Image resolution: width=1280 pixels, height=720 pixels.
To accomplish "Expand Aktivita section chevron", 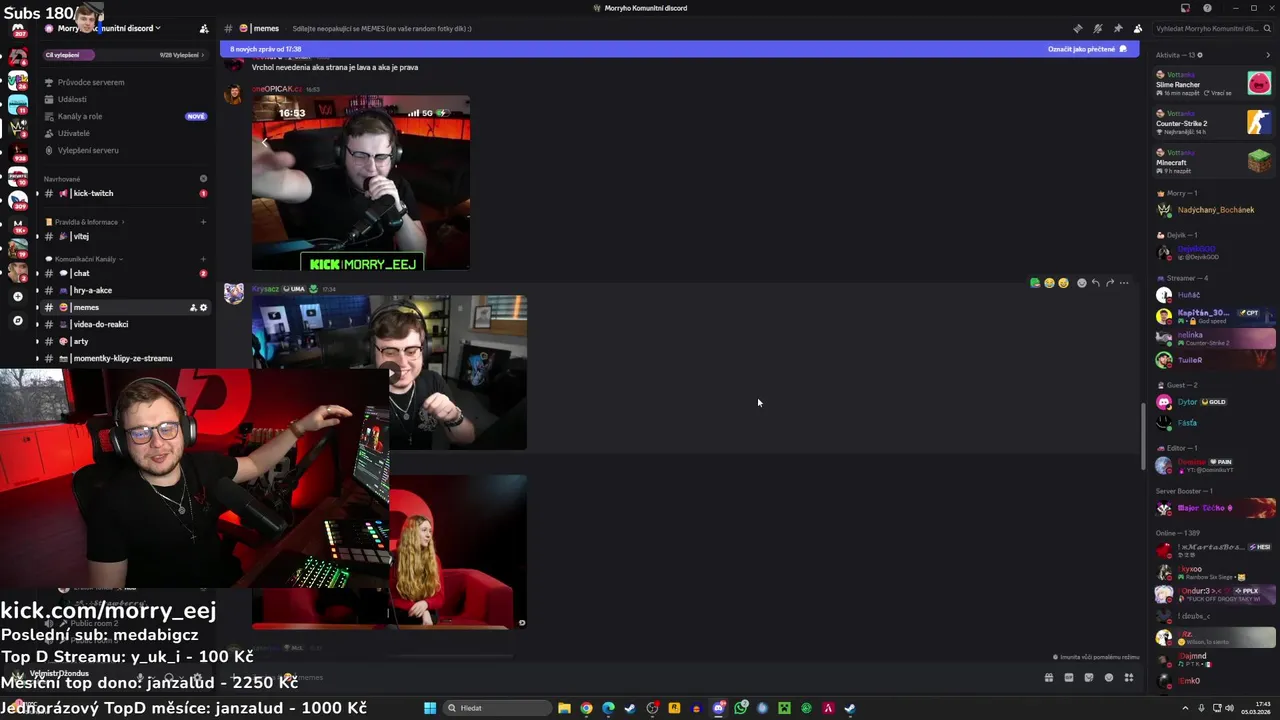I will [1268, 55].
